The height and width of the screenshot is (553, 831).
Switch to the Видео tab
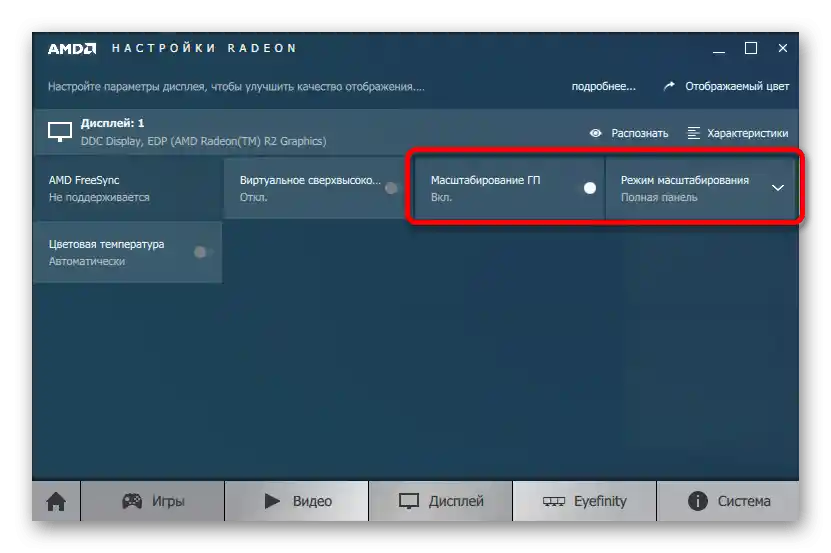(297, 501)
